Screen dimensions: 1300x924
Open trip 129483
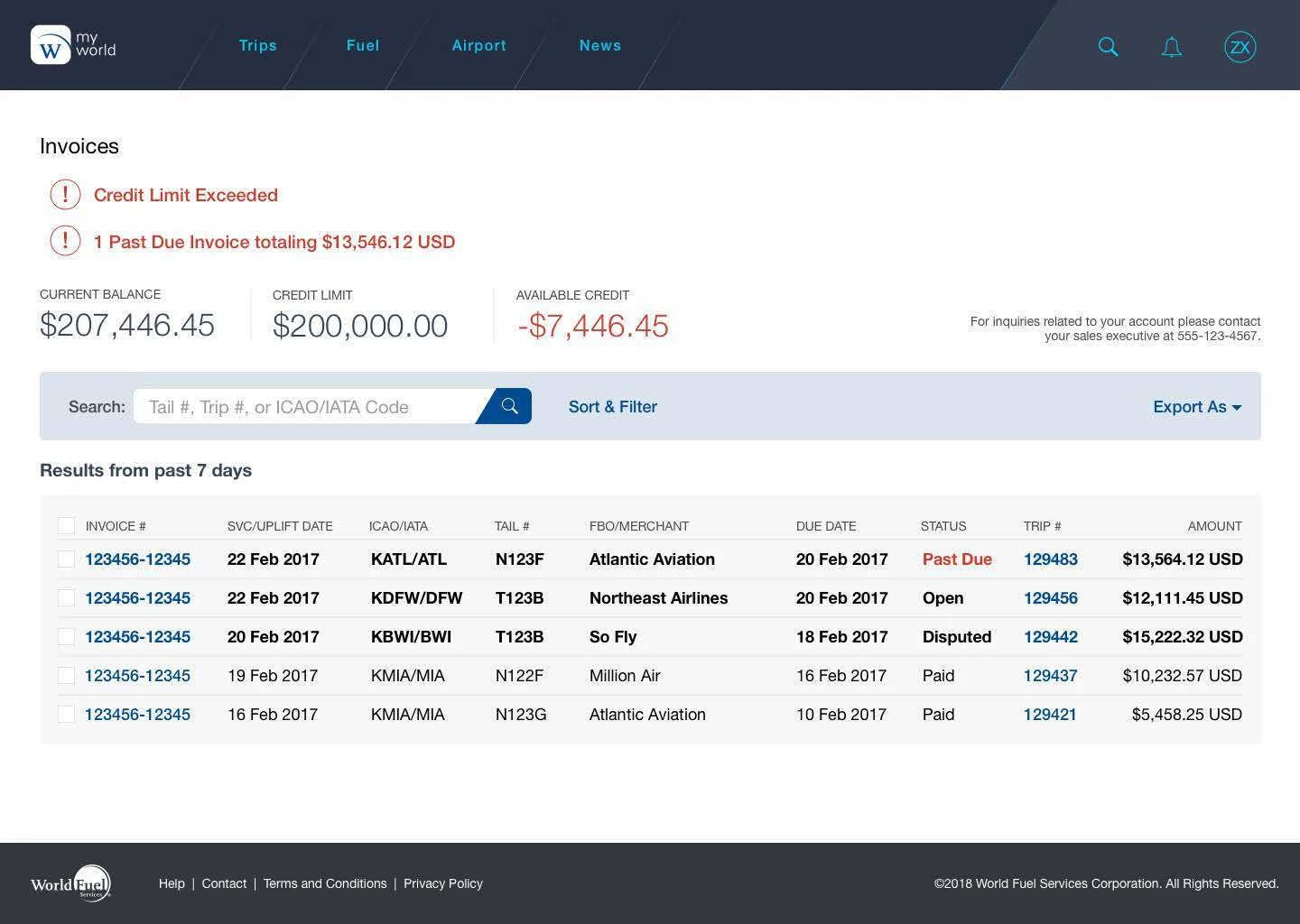[x=1050, y=559]
